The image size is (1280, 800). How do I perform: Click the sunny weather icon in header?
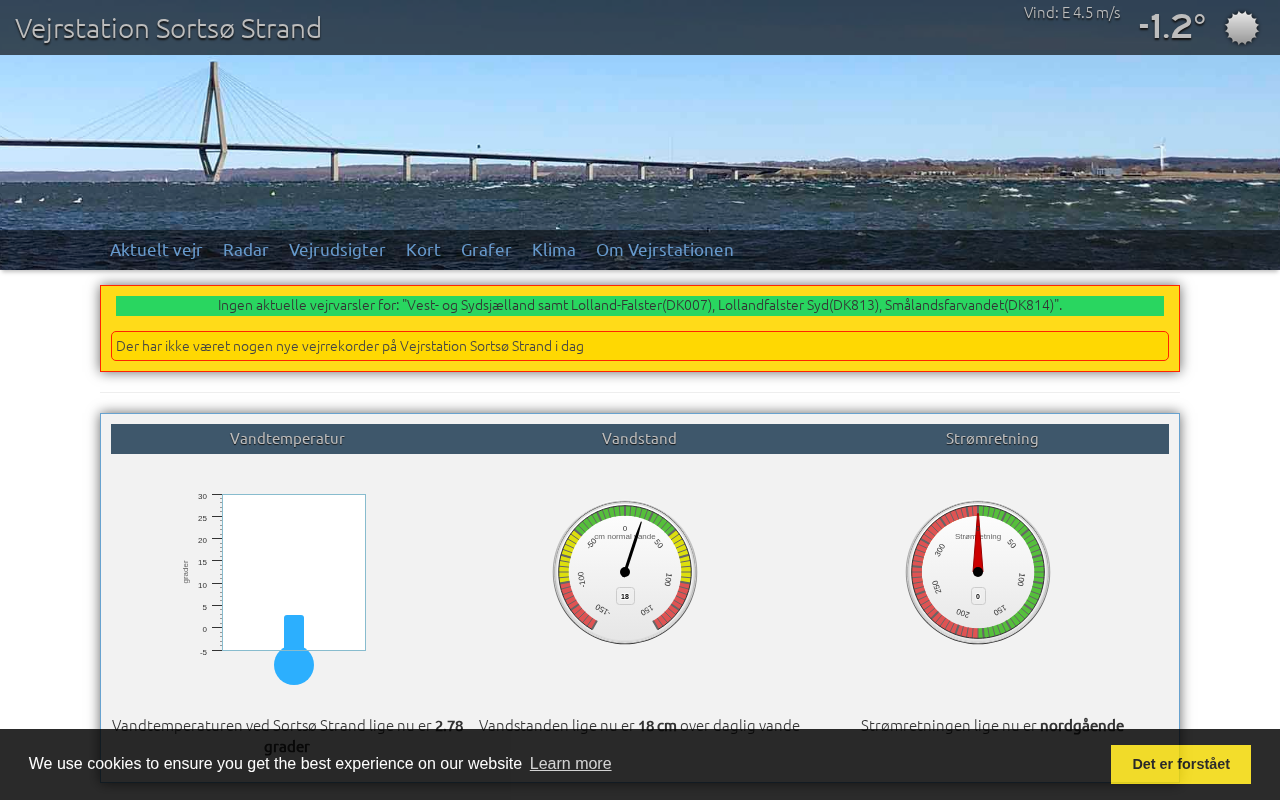click(x=1242, y=28)
